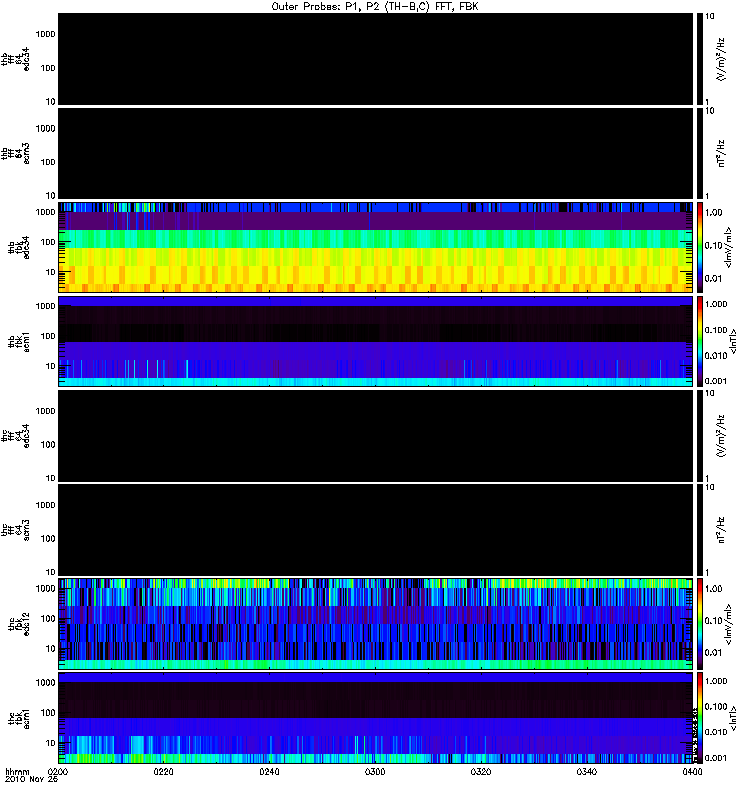The height and width of the screenshot is (800, 750).
Task: Click the 'thc fbk edc12' vertical axis label
Action: [19, 624]
